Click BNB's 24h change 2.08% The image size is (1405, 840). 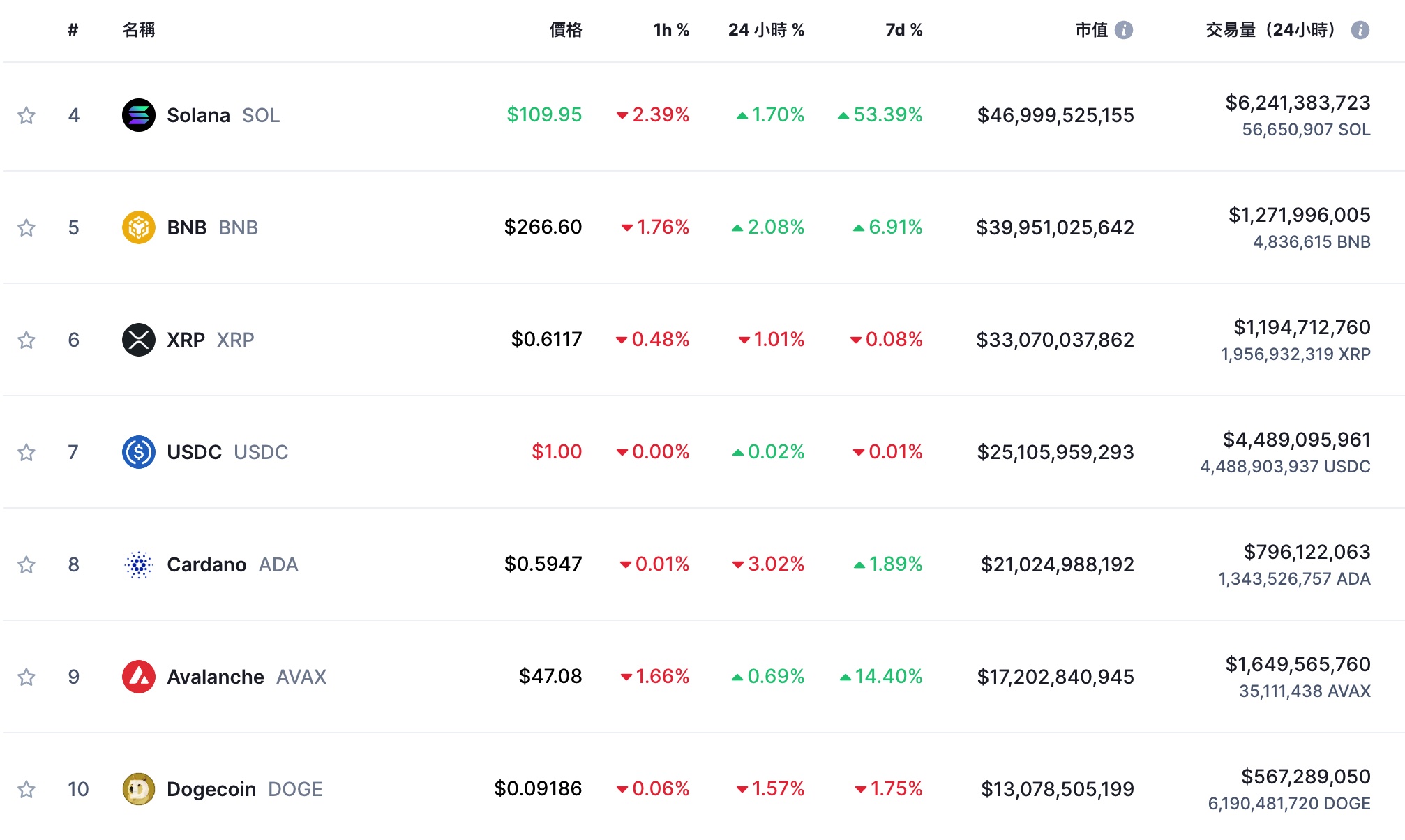point(768,227)
